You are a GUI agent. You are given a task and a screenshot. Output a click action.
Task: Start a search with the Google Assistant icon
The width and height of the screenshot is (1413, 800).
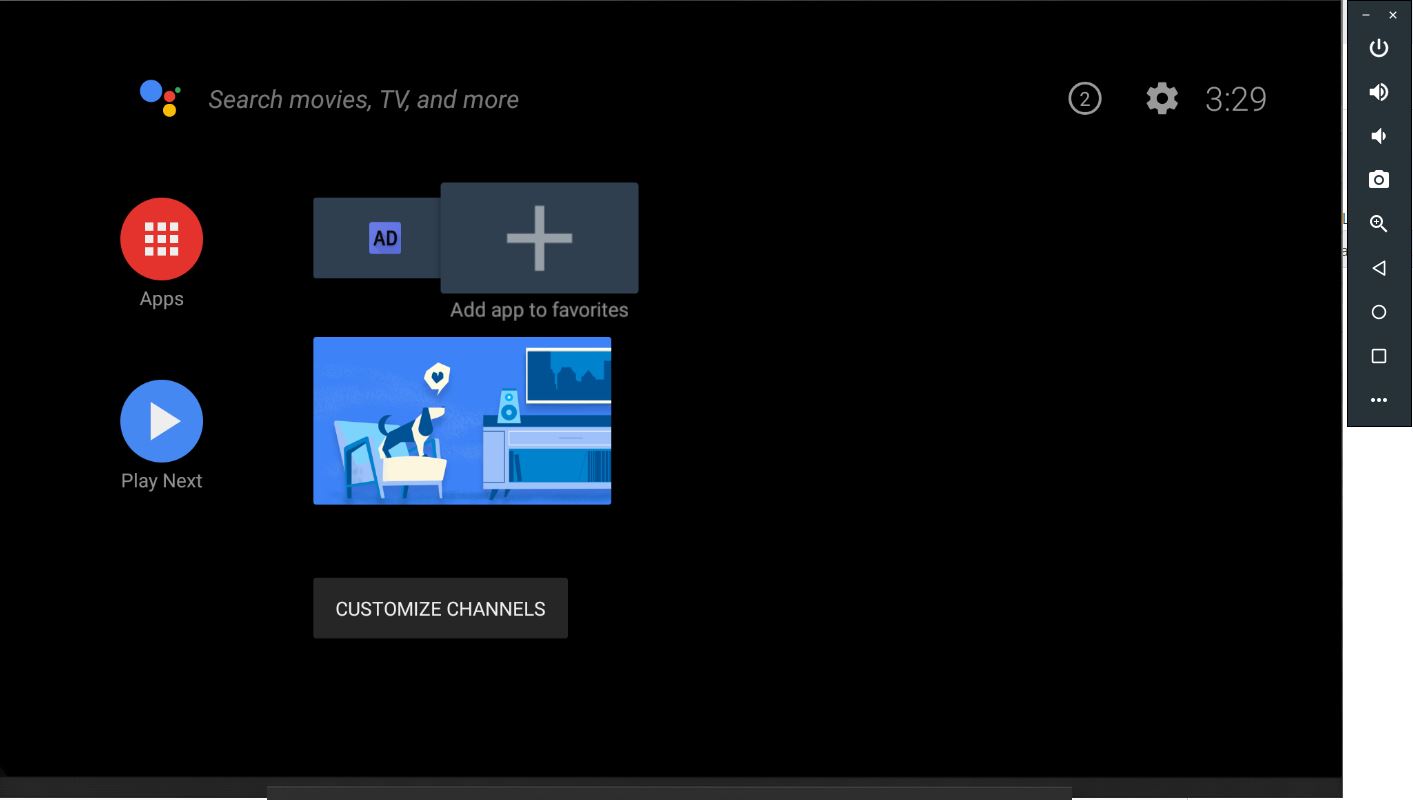tap(161, 97)
